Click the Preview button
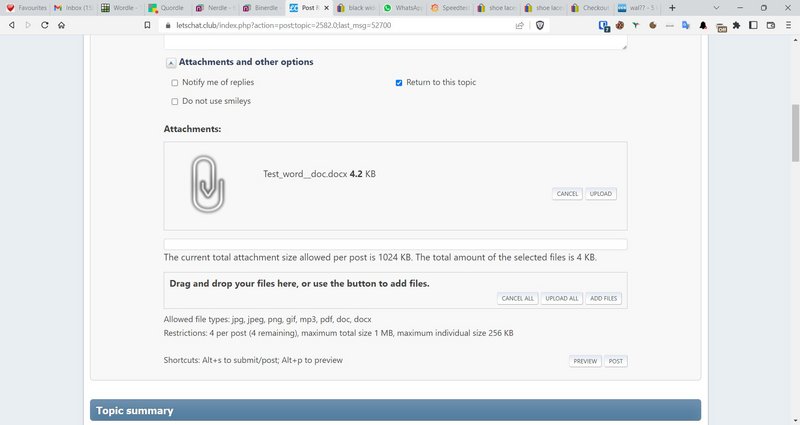The width and height of the screenshot is (800, 425). 585,361
